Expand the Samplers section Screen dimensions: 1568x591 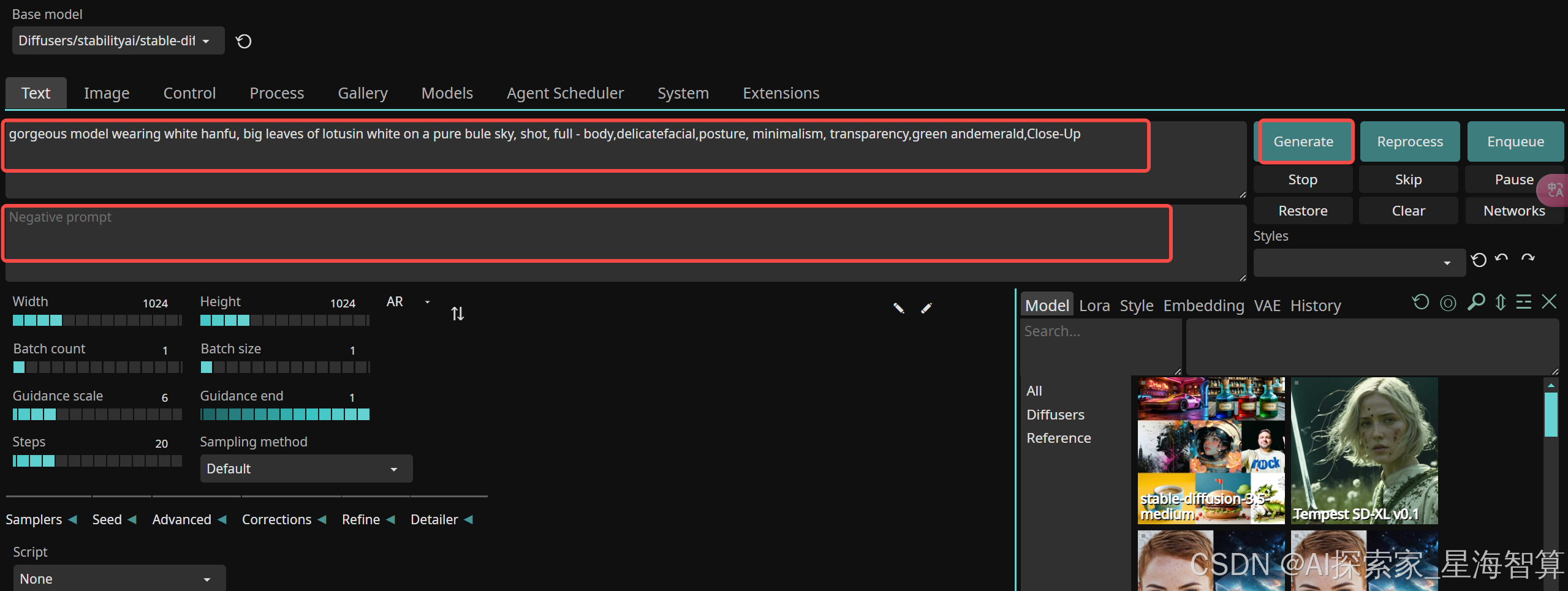42,519
